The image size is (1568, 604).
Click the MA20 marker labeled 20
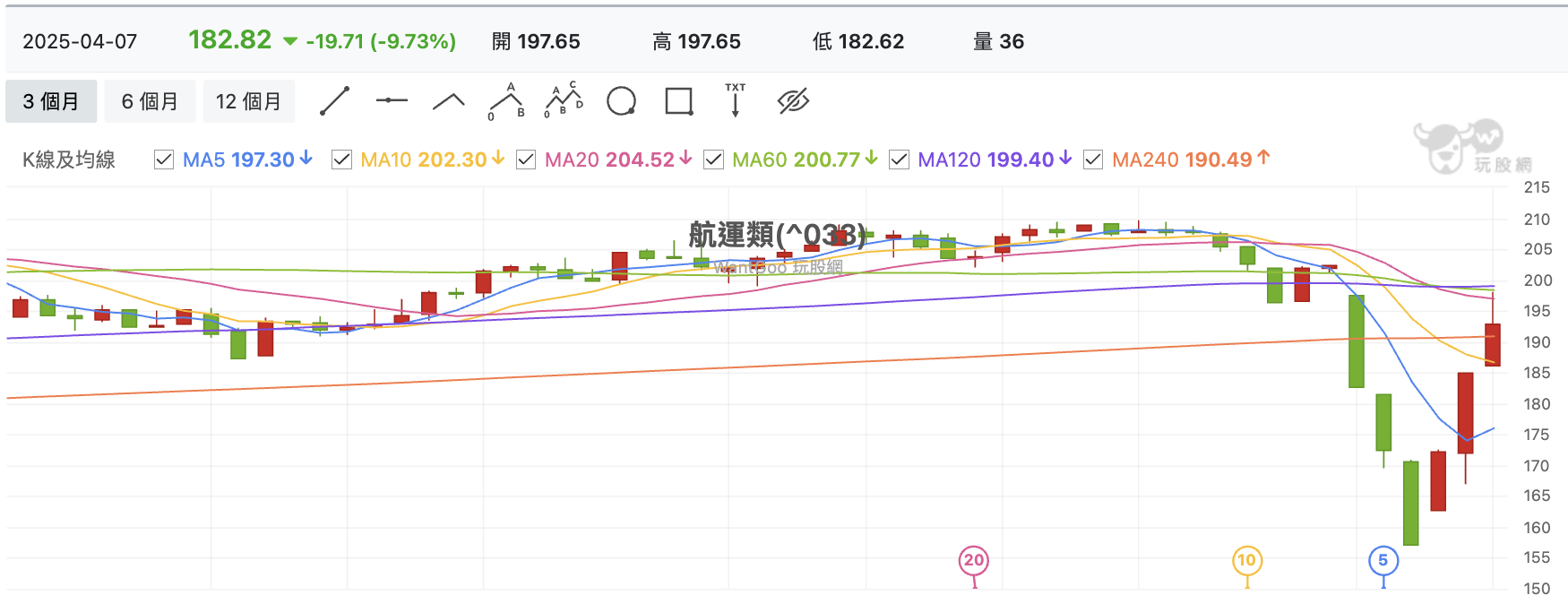coord(974,561)
